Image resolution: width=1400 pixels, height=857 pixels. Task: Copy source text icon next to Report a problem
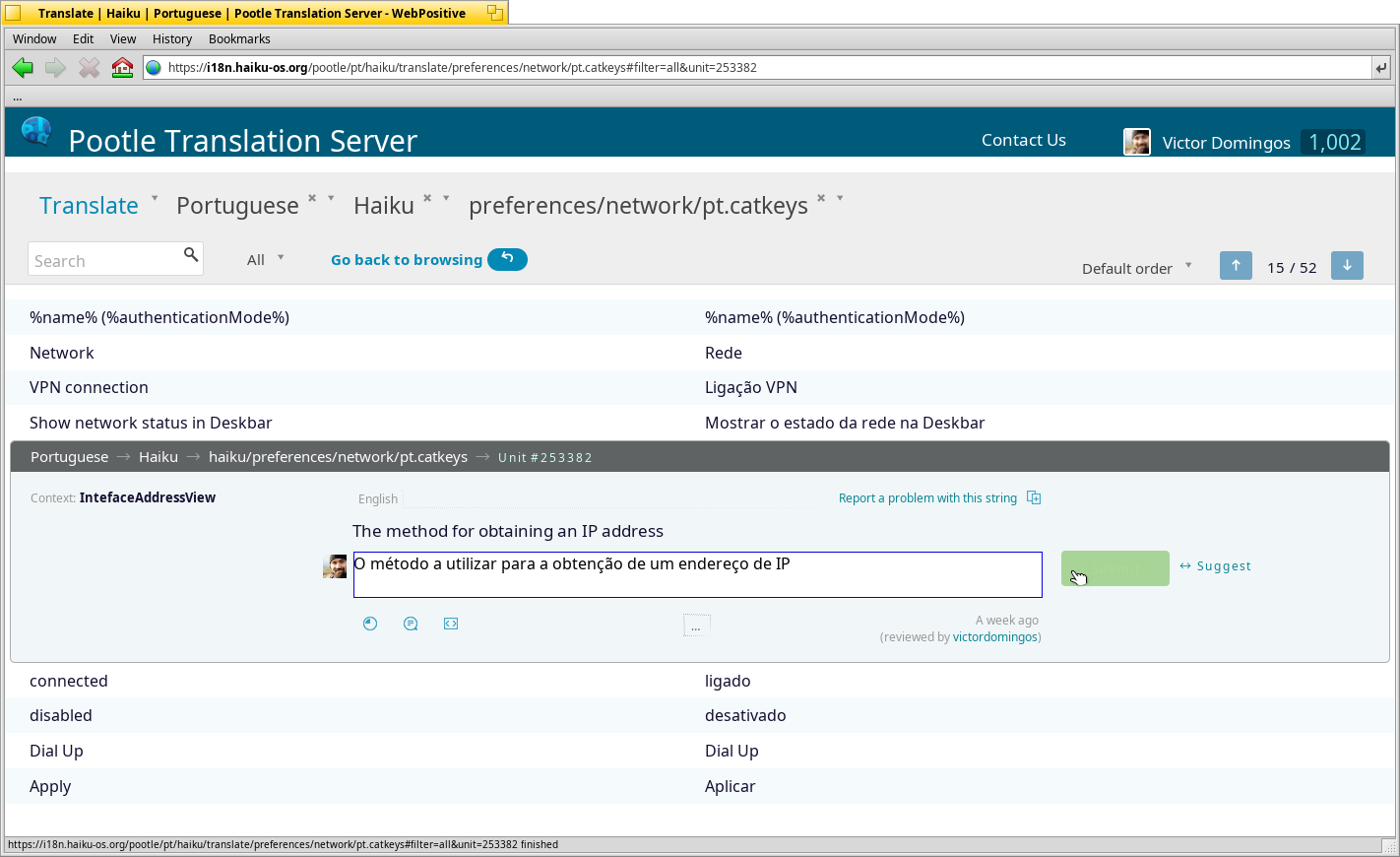1034,497
